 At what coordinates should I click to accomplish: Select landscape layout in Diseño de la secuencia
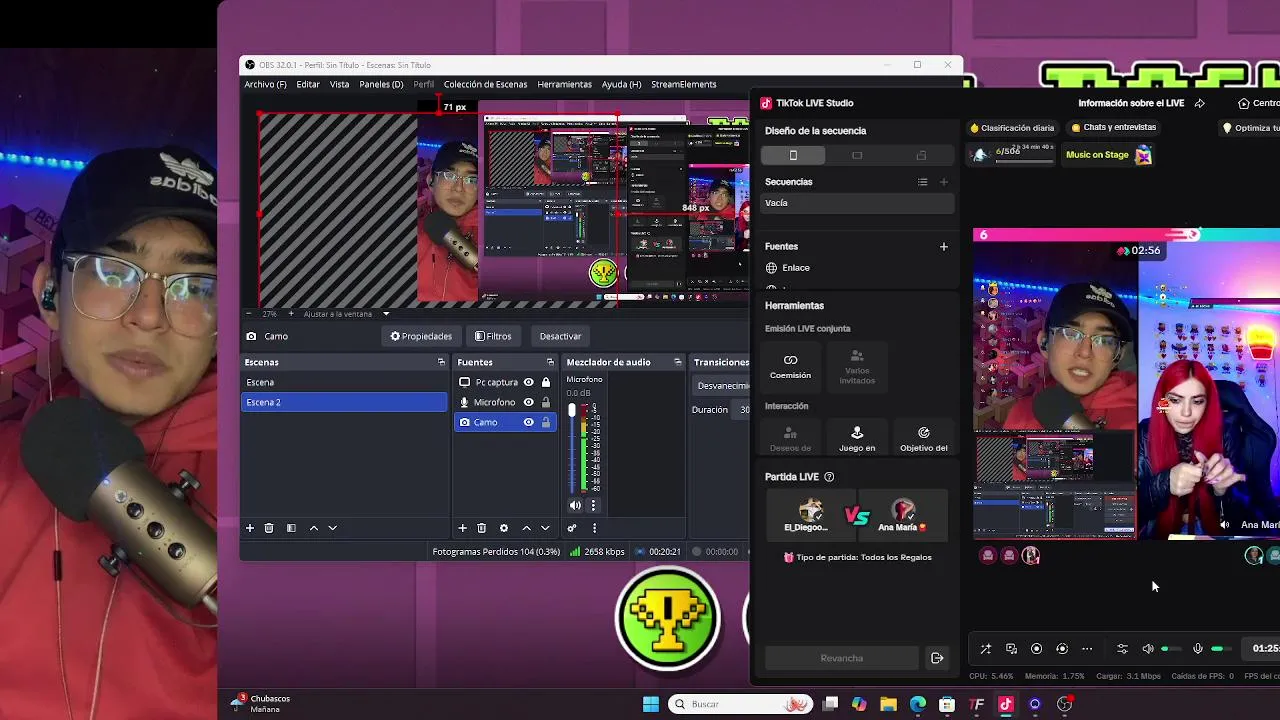[x=857, y=155]
